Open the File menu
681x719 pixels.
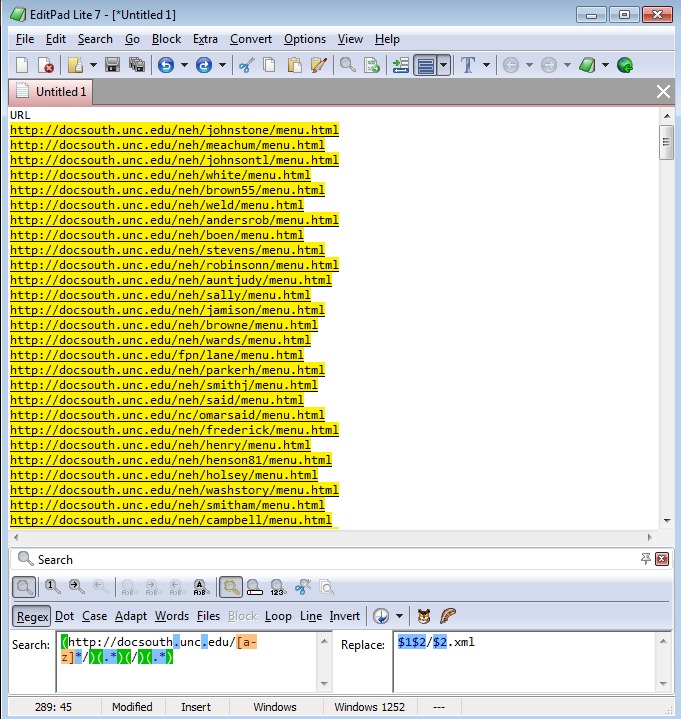pyautogui.click(x=25, y=39)
